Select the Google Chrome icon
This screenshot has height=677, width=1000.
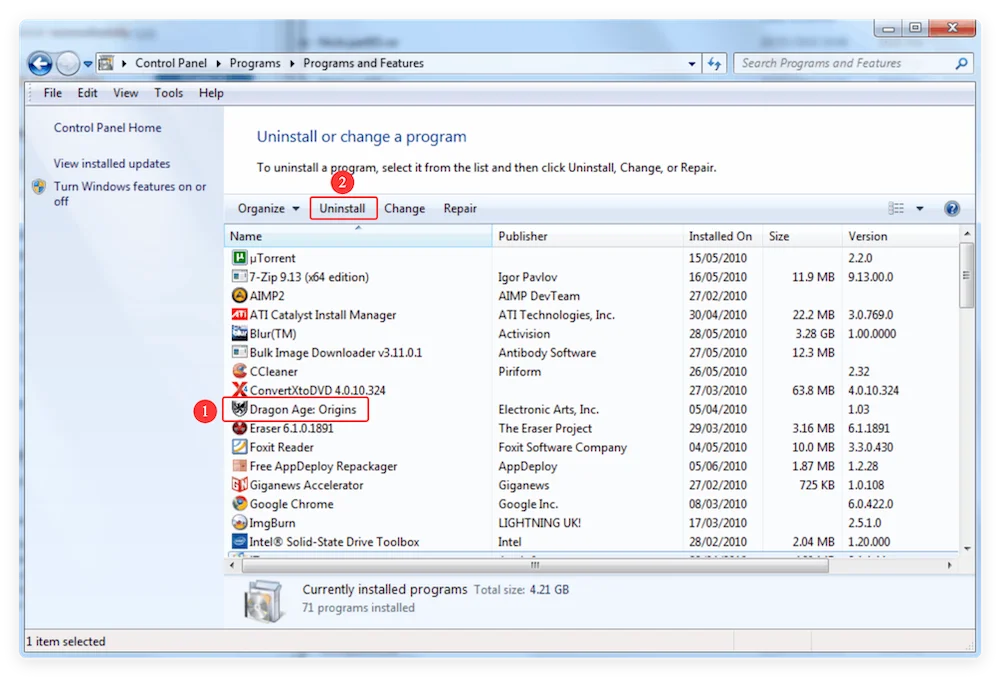pos(239,504)
